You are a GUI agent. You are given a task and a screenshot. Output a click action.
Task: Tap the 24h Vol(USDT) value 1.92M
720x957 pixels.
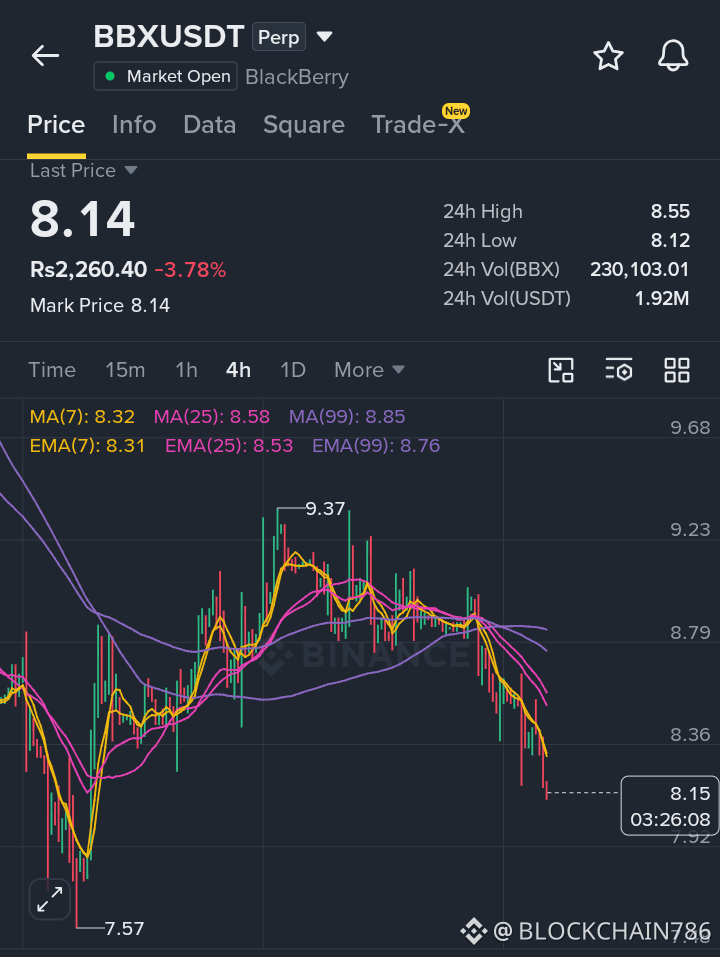662,298
